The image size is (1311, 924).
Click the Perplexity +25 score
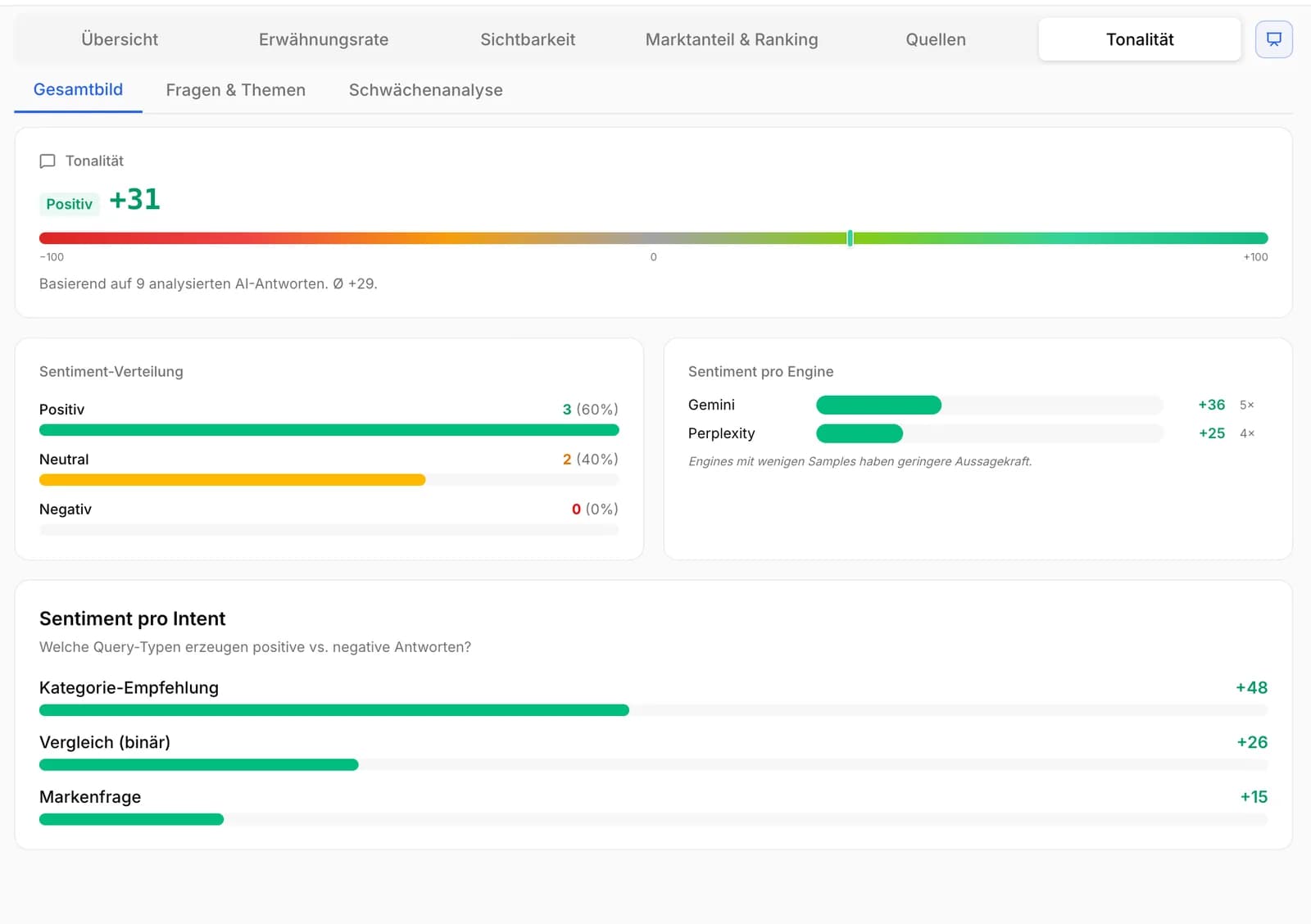pyautogui.click(x=1212, y=433)
